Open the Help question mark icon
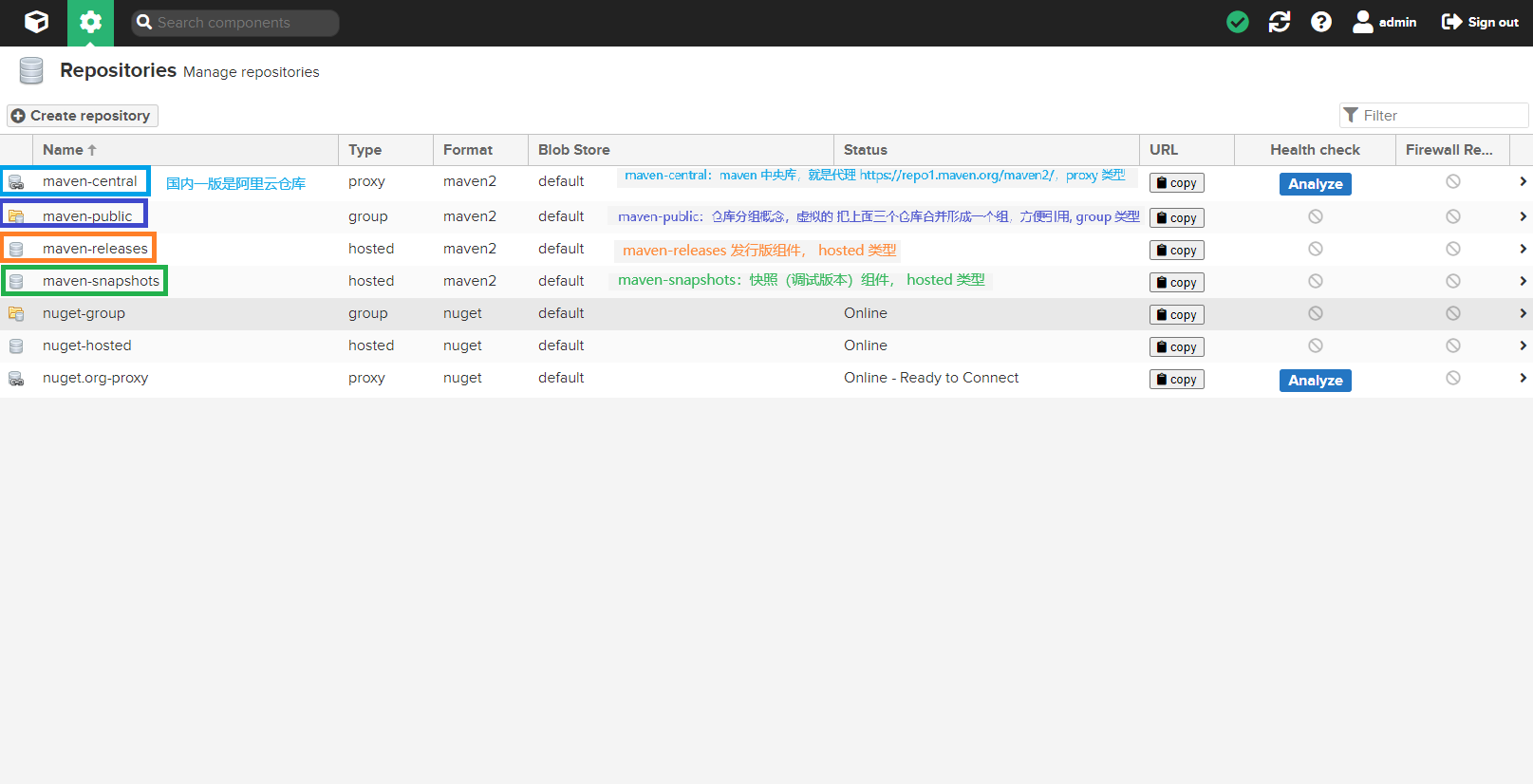This screenshot has width=1533, height=784. [1321, 22]
